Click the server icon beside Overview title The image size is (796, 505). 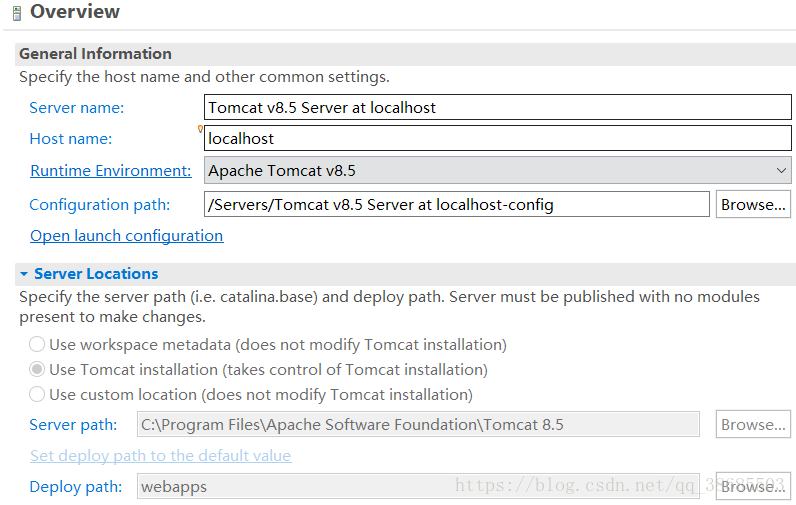(17, 14)
